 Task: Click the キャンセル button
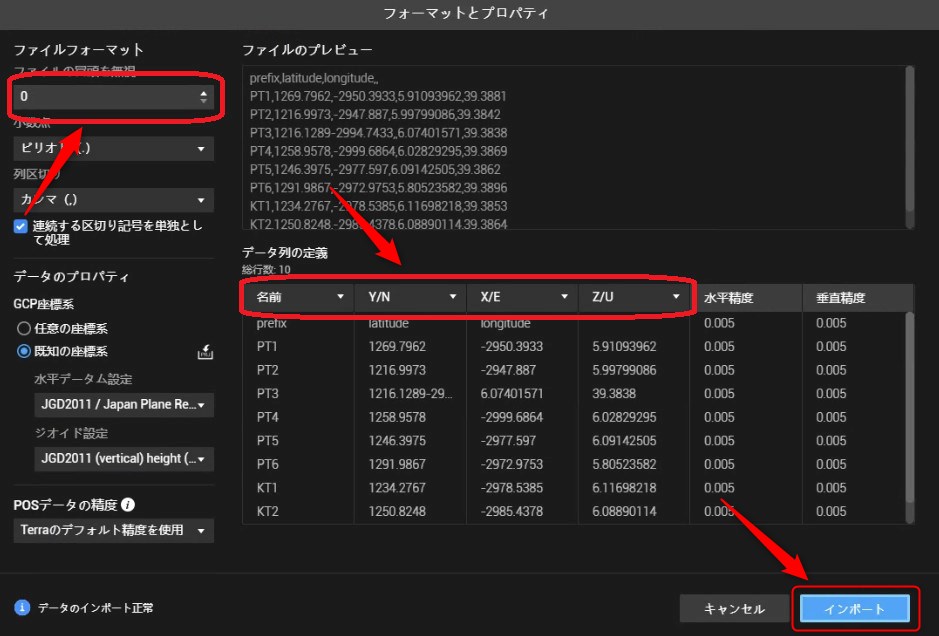[734, 608]
